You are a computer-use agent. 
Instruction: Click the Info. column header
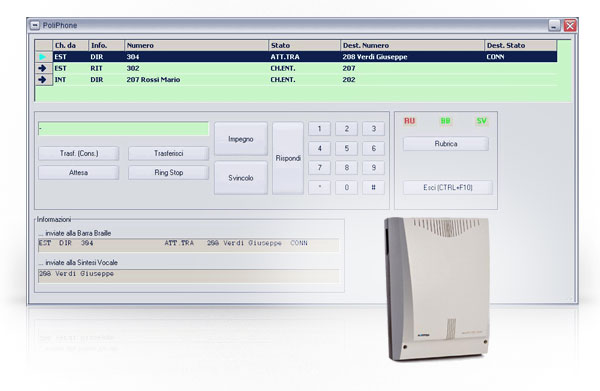(106, 46)
